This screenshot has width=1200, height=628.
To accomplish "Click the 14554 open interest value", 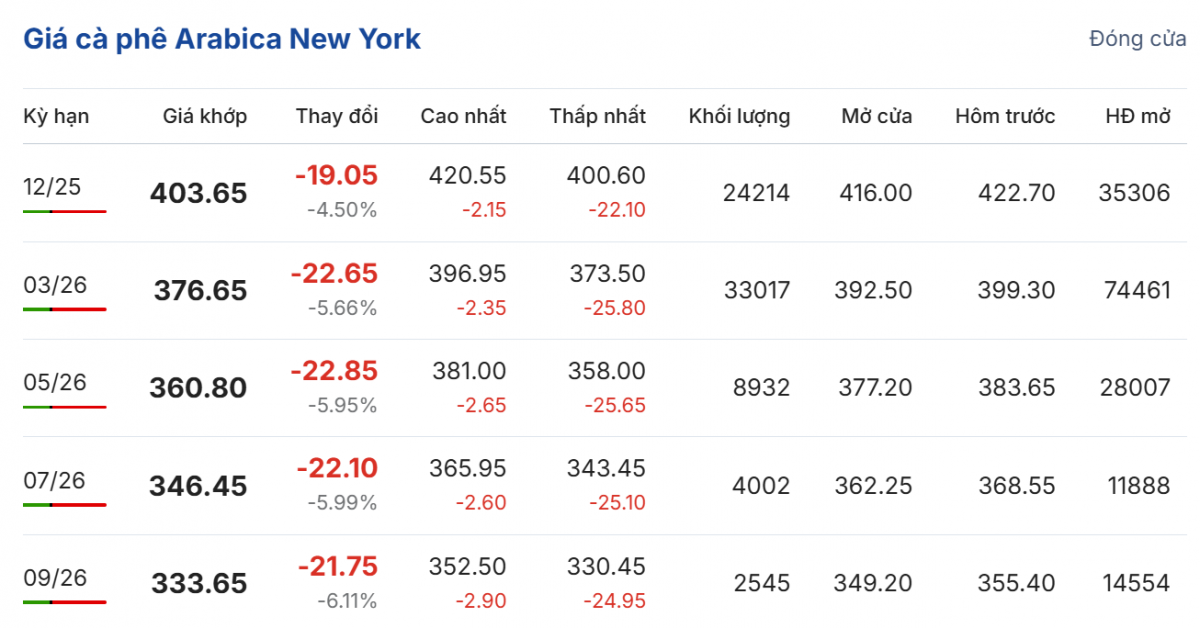I will (x=1136, y=583).
